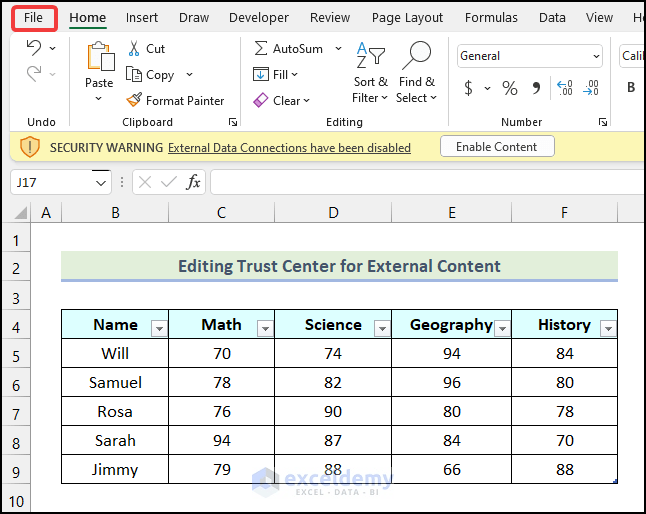Image resolution: width=646 pixels, height=514 pixels.
Task: Select column D header
Action: pos(333,213)
